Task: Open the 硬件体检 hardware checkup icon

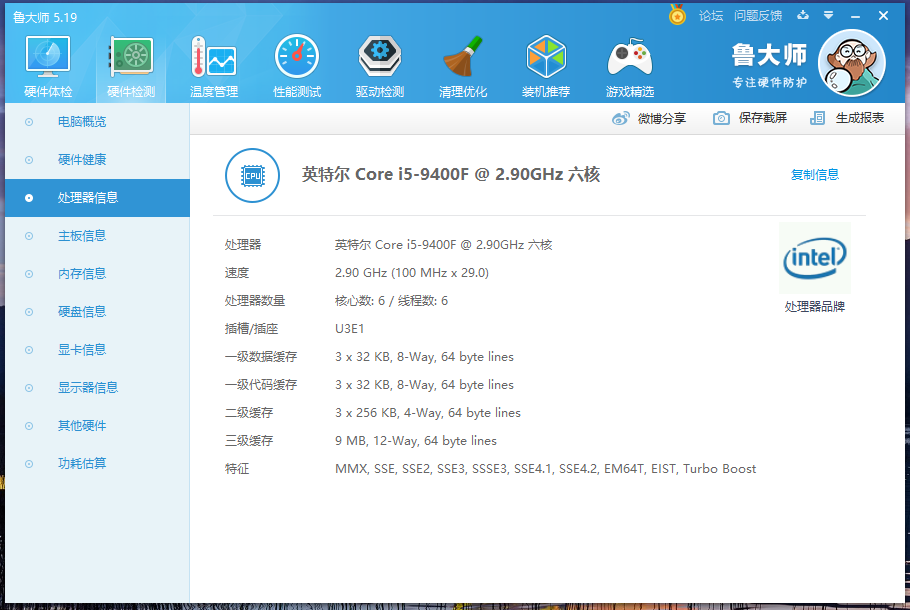Action: [x=48, y=67]
